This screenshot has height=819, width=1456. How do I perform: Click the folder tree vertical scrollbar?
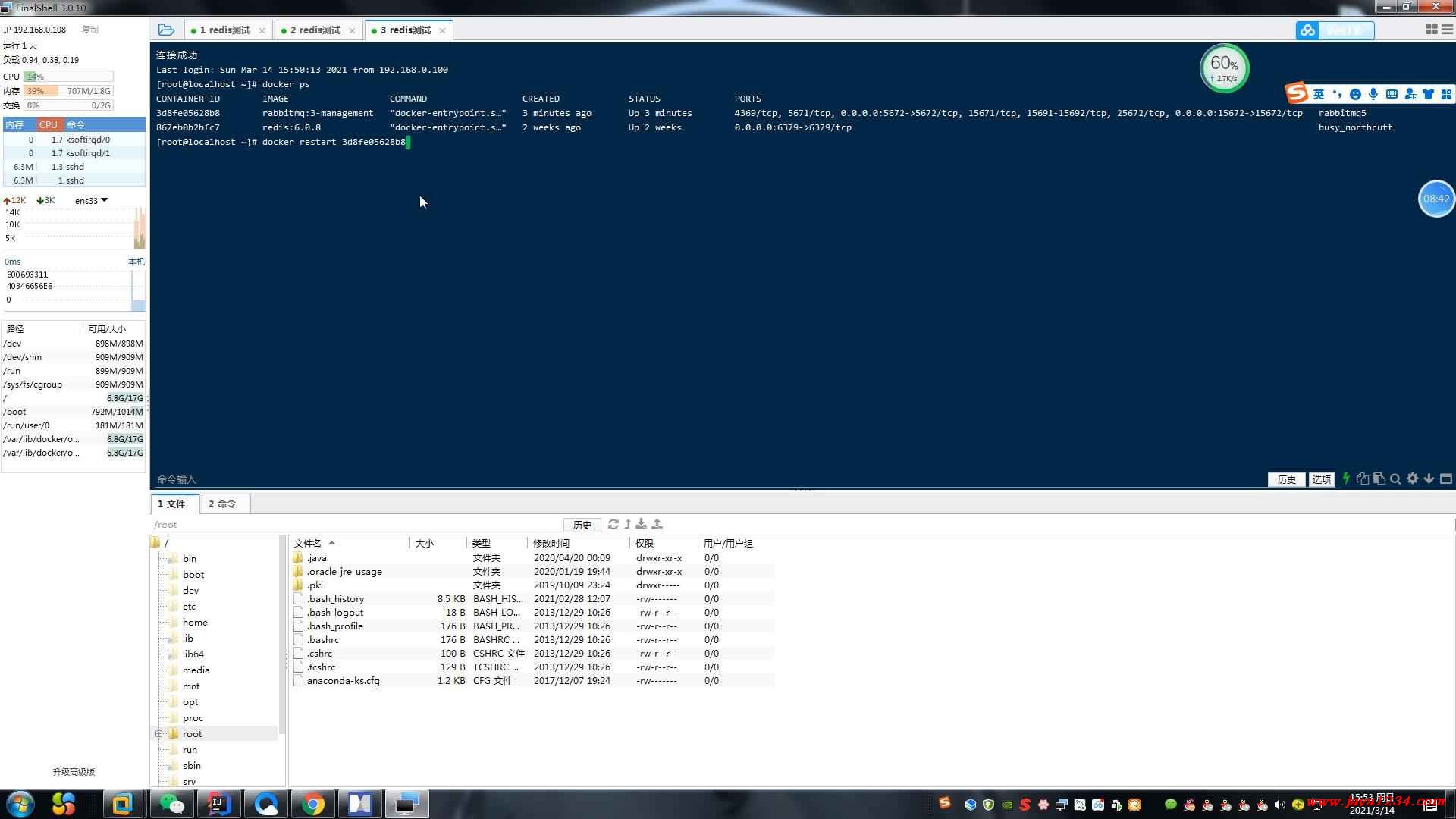[282, 634]
